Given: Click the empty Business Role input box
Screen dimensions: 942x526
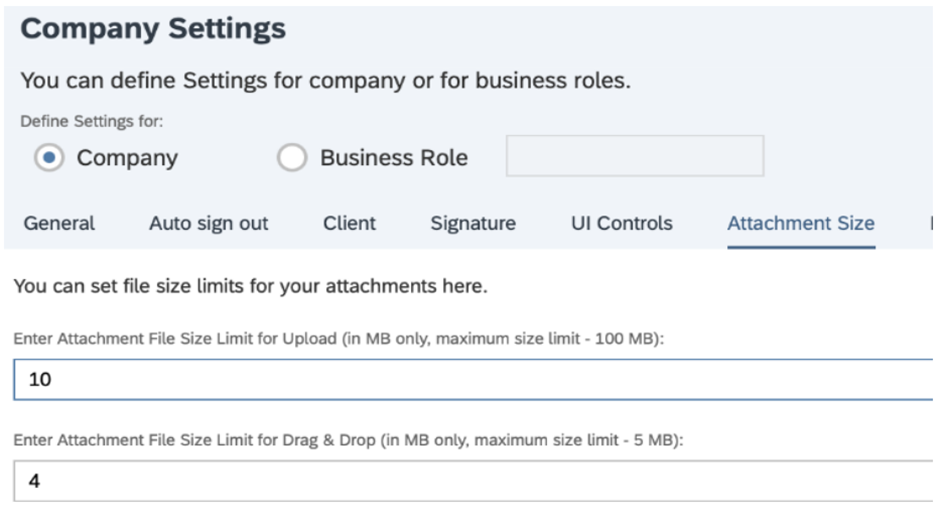Looking at the screenshot, I should pos(634,157).
